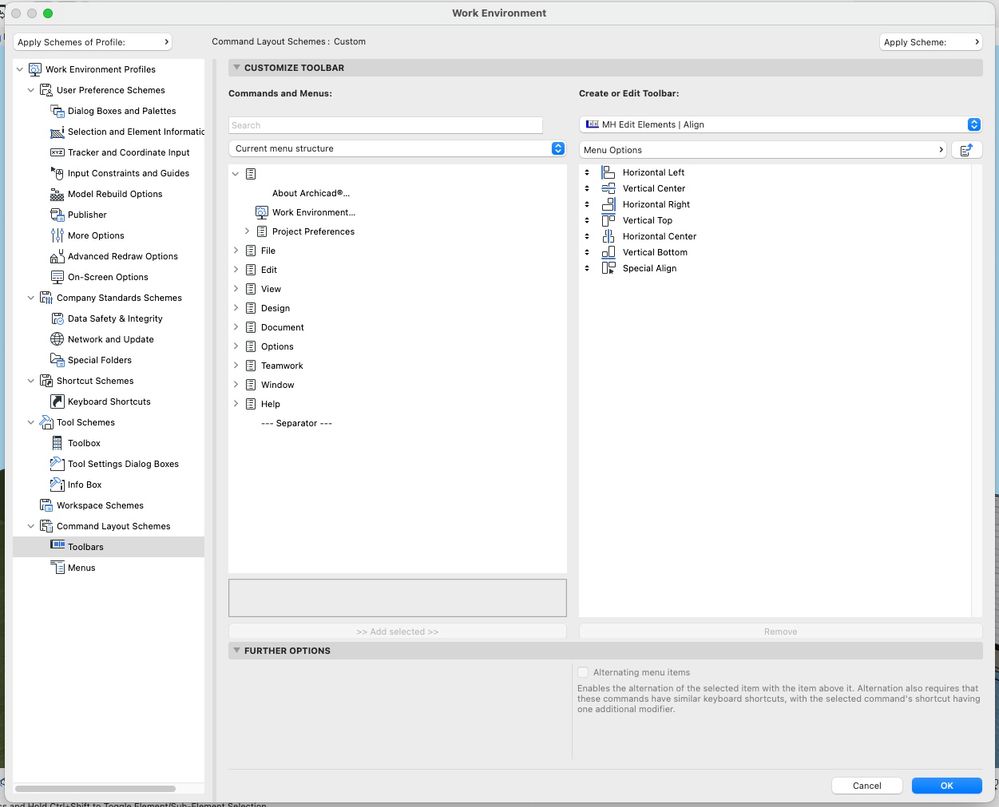The image size is (999, 807).
Task: Click the Input Constraints and Guides icon
Action: click(x=57, y=173)
